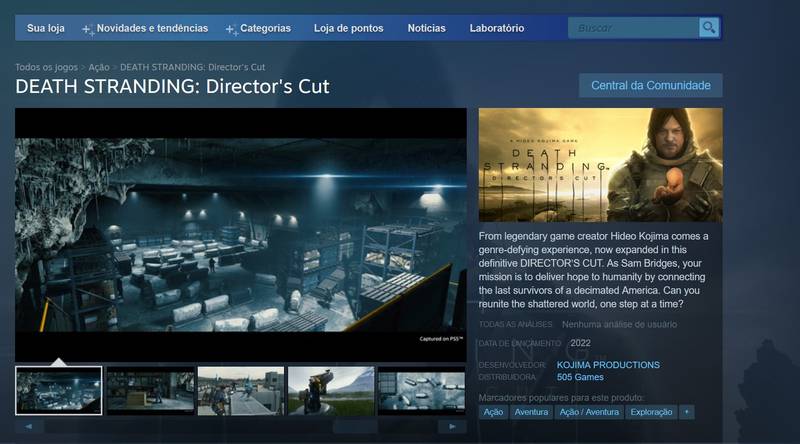Click the search magnifier icon

tap(709, 28)
